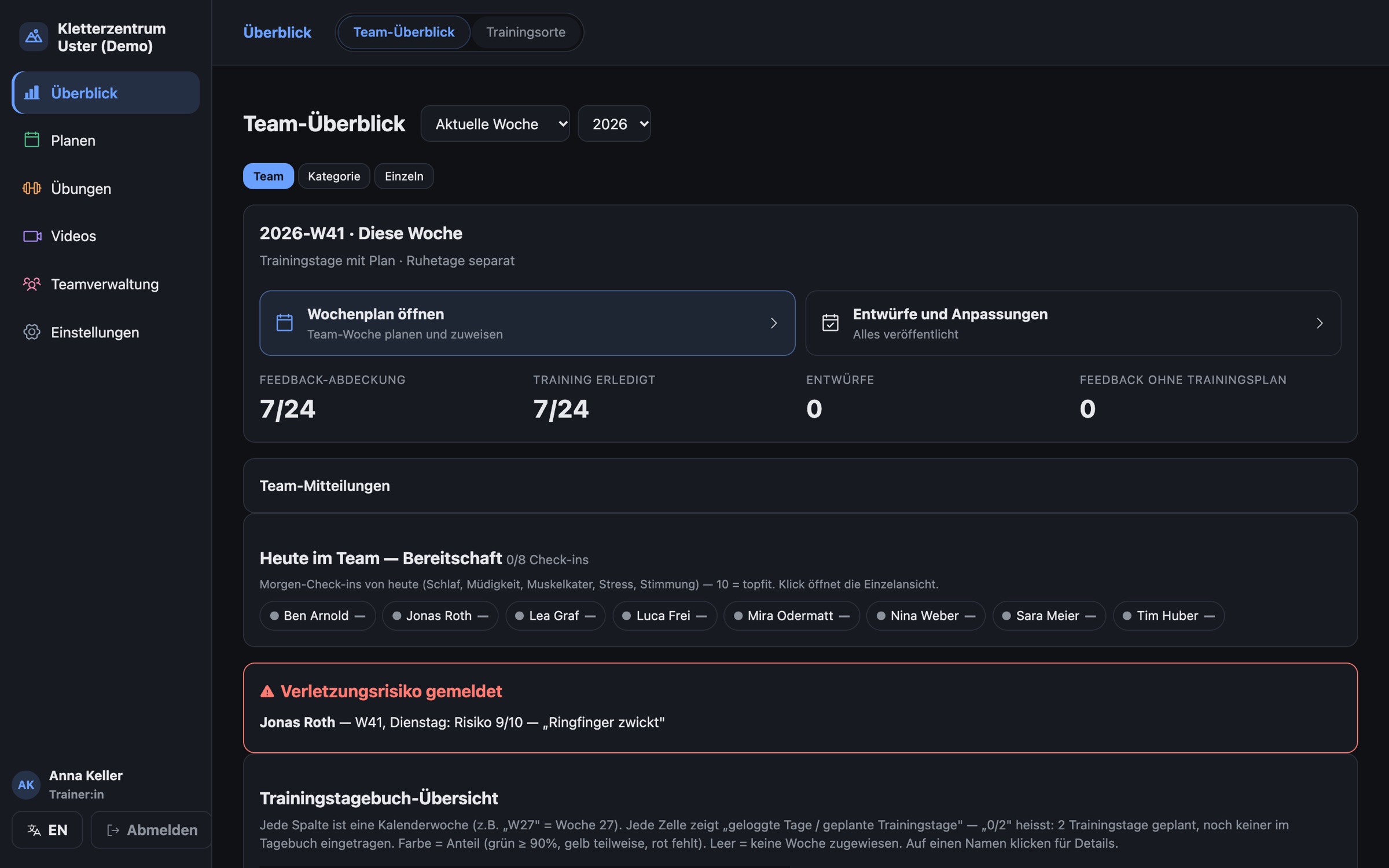The width and height of the screenshot is (1389, 868).
Task: Click the AK user avatar
Action: click(26, 785)
